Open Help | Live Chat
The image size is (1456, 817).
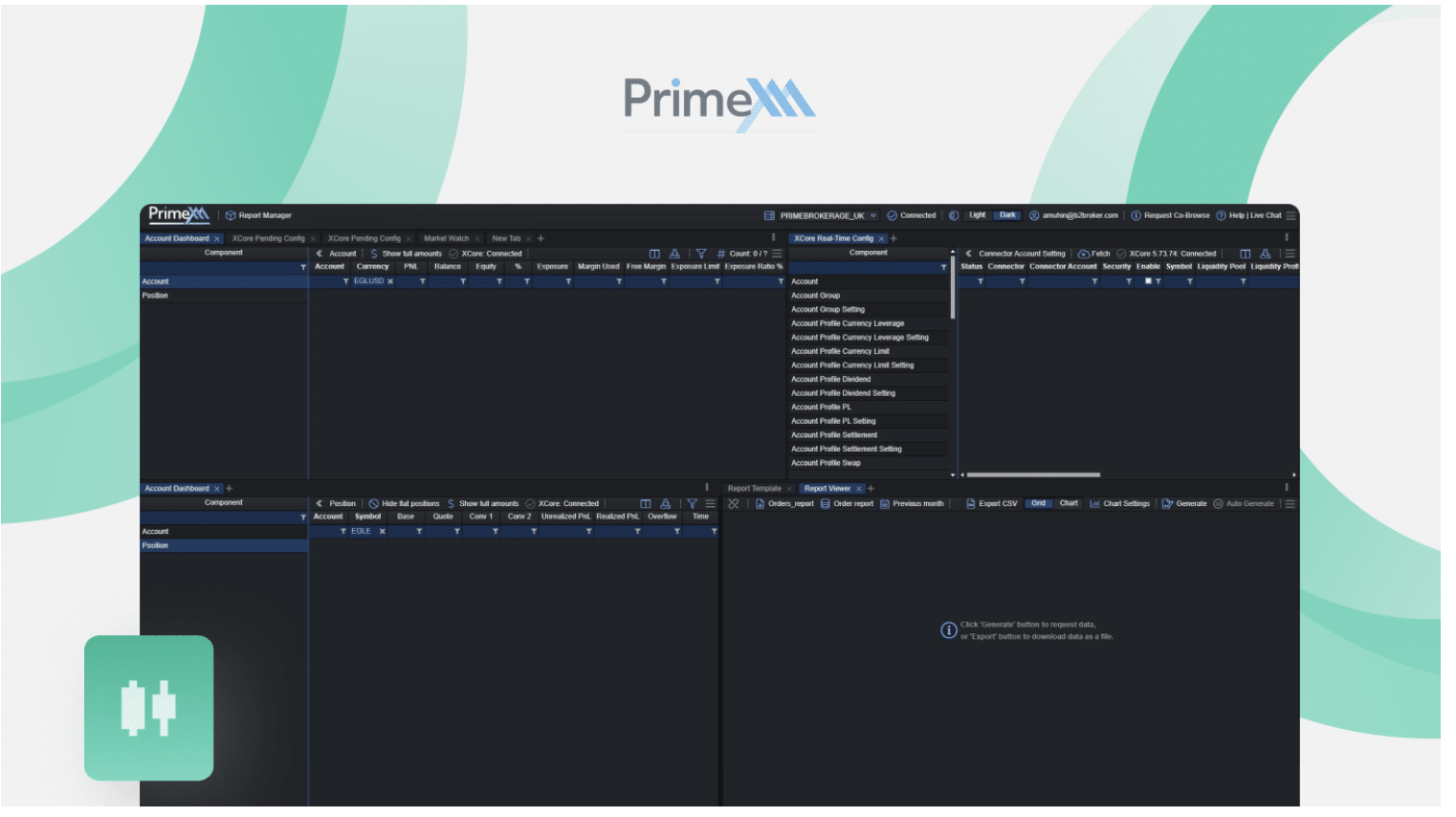[1248, 215]
